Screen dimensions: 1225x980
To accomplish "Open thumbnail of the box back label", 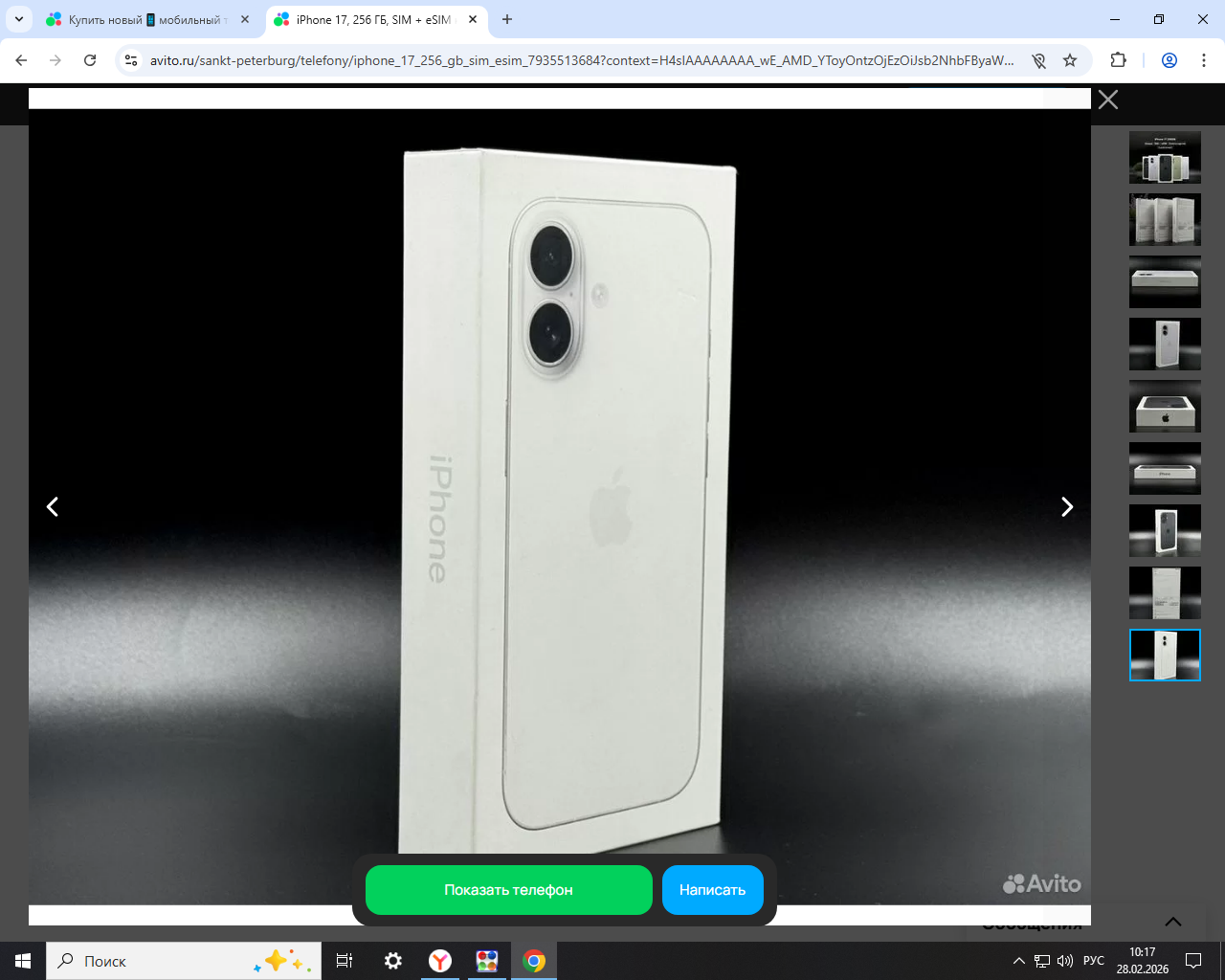I will pos(1165,592).
